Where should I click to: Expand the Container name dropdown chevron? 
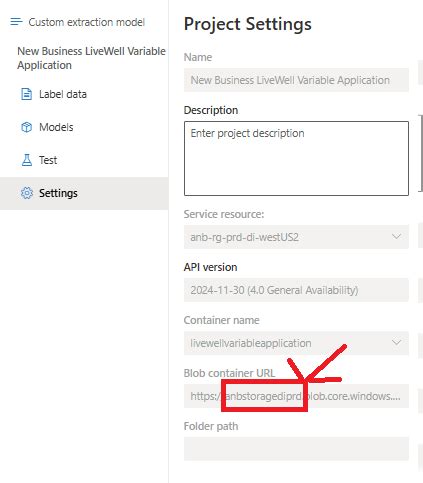pyautogui.click(x=396, y=343)
